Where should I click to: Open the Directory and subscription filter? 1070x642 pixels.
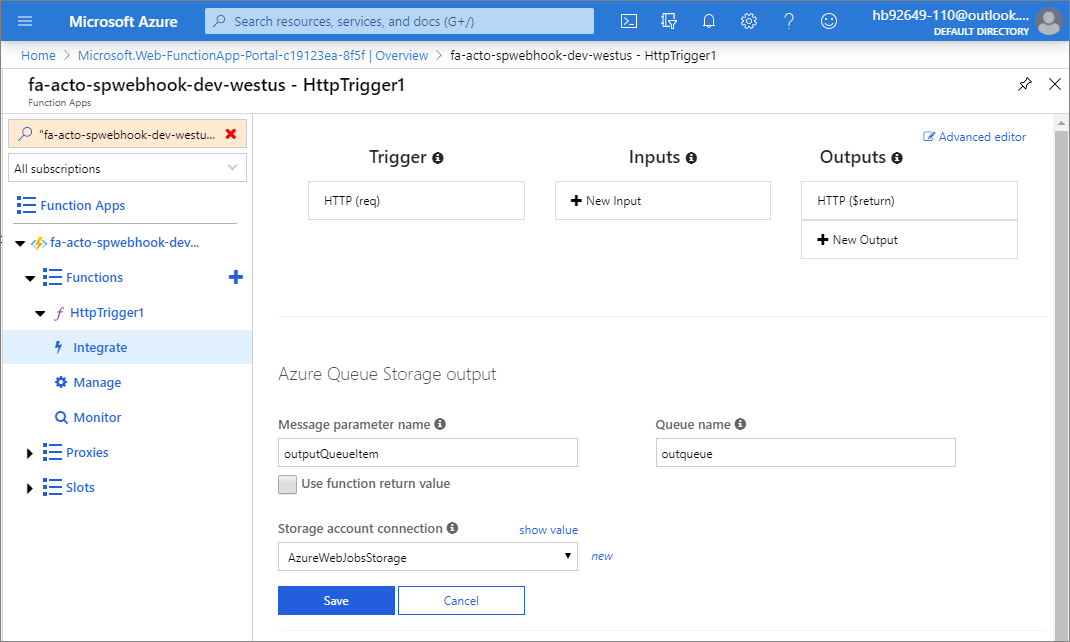669,21
